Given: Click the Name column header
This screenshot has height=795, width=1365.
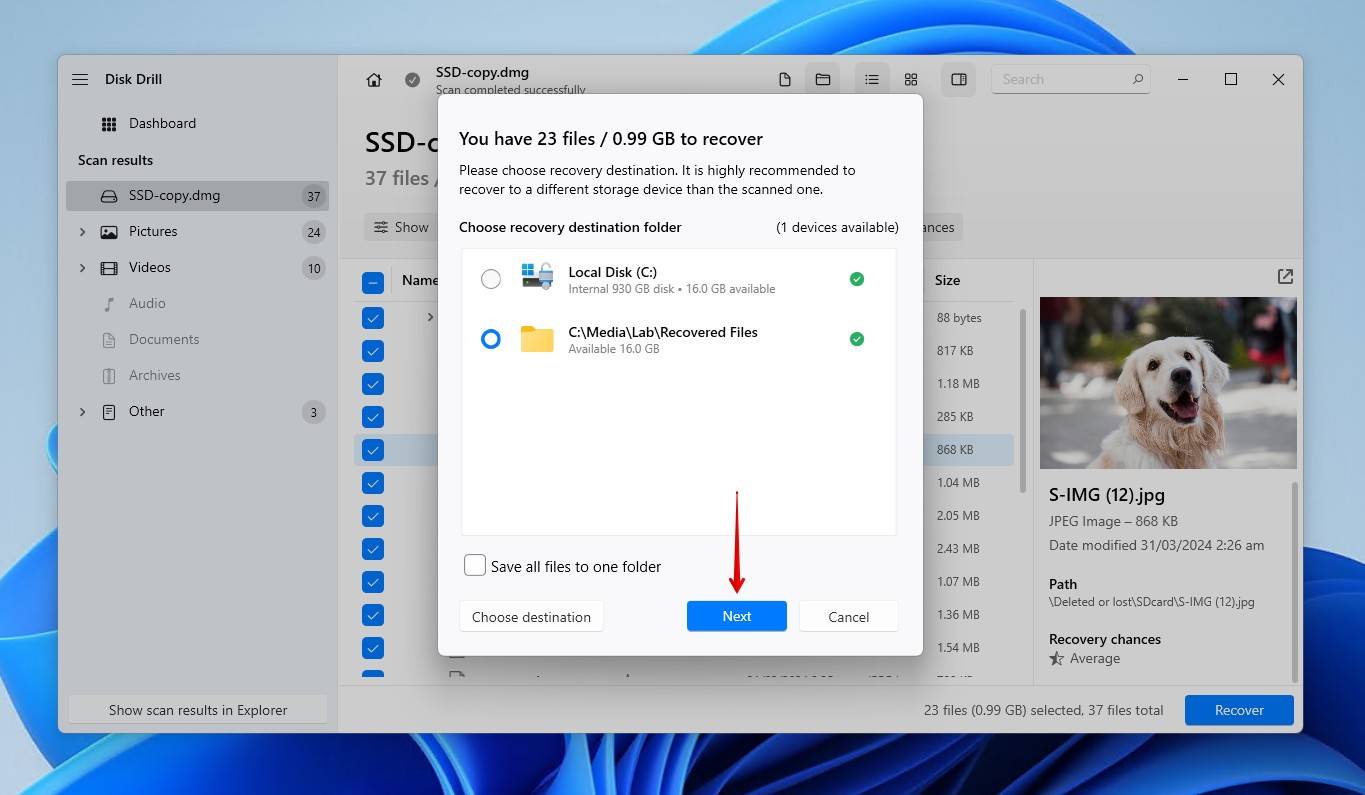Looking at the screenshot, I should point(419,280).
